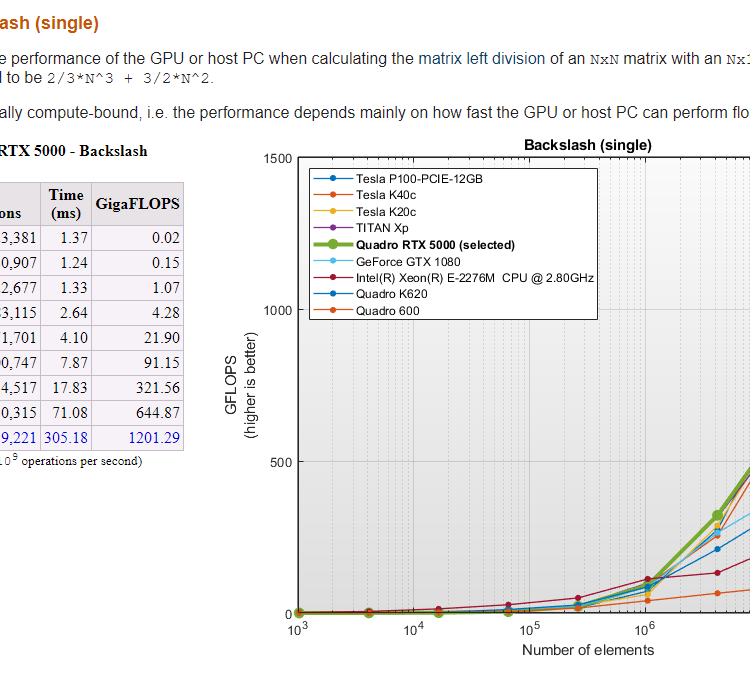Click the Tesla K20c legend label
Screen dimensions: 750x684
tap(385, 212)
